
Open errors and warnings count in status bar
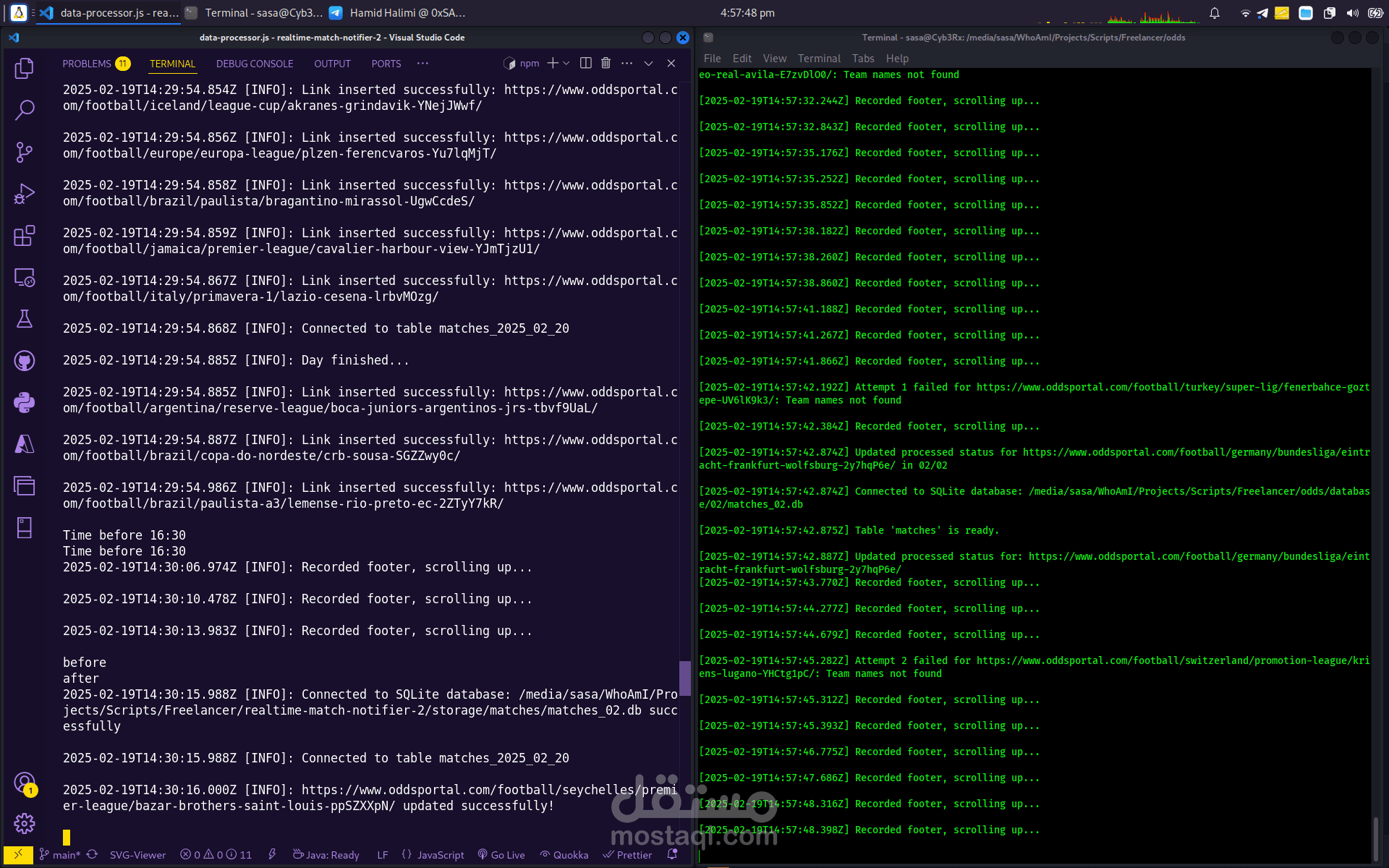pyautogui.click(x=216, y=855)
